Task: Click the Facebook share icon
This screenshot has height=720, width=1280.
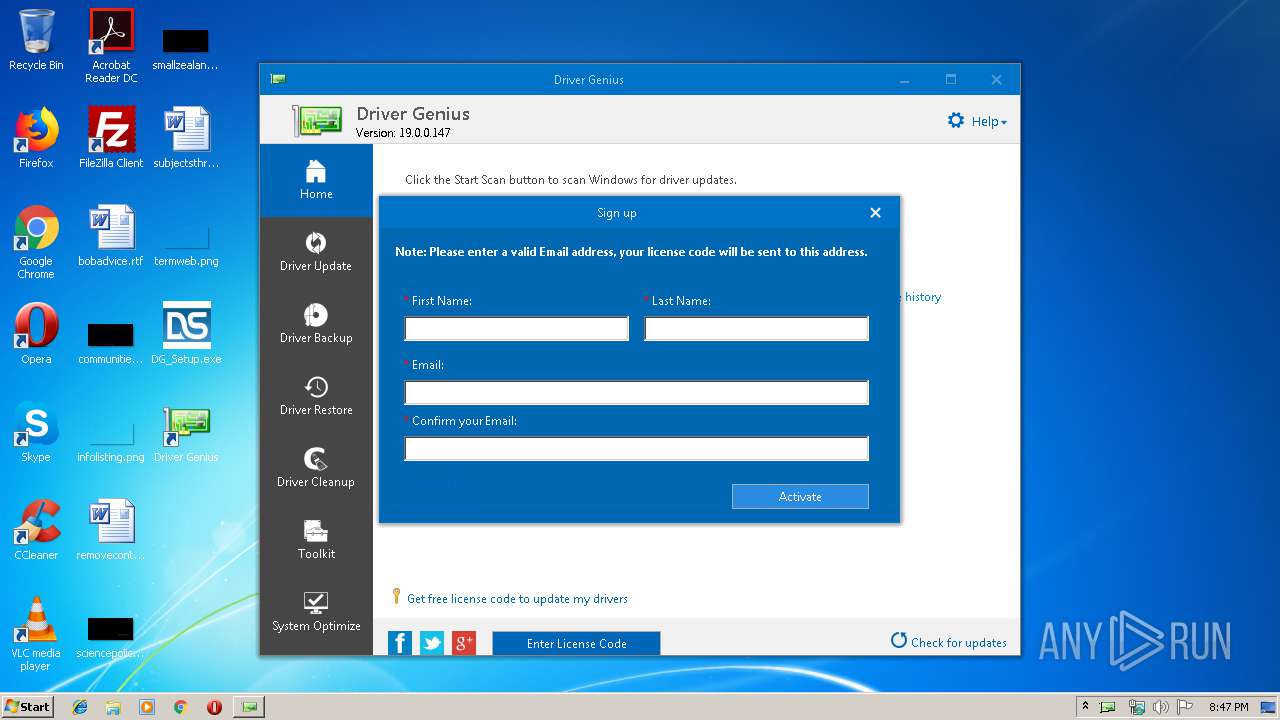Action: click(400, 643)
